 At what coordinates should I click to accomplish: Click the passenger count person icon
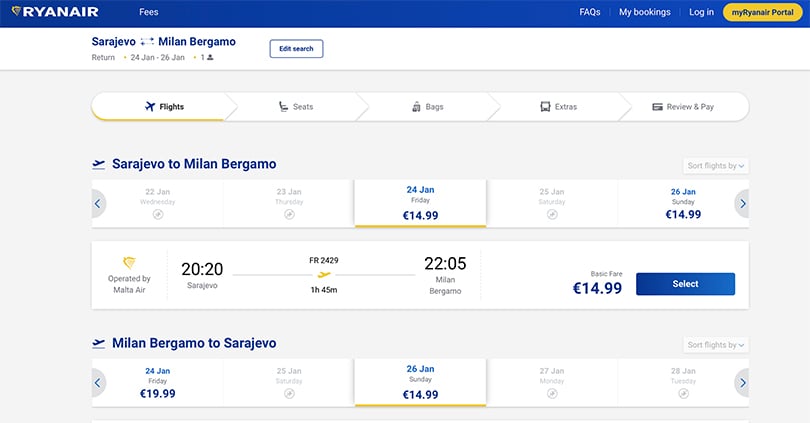click(210, 57)
